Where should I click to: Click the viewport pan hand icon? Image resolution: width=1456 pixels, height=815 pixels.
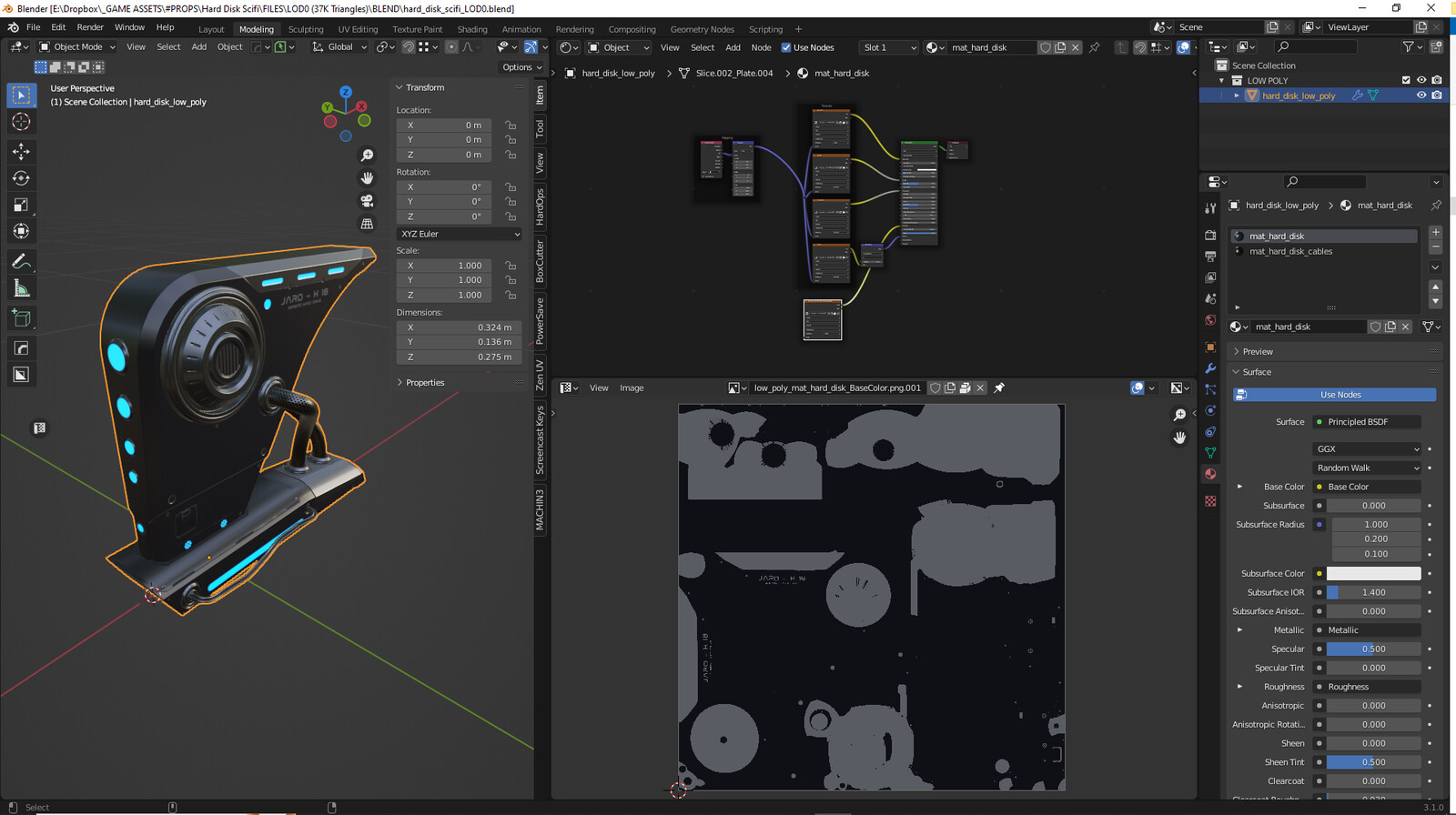click(367, 178)
